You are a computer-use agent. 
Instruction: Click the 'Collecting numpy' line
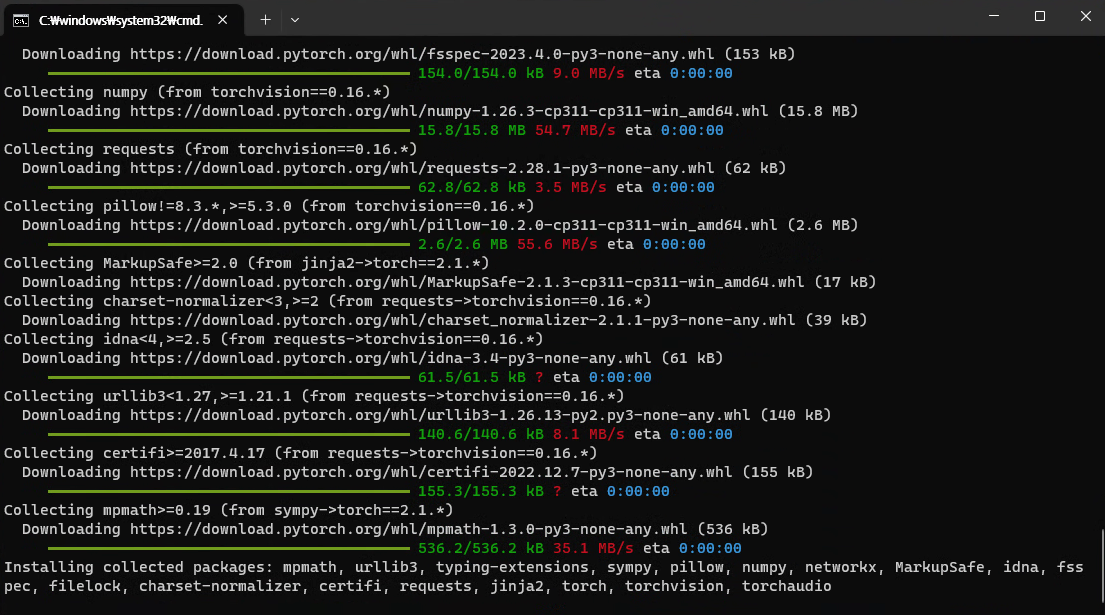(197, 92)
